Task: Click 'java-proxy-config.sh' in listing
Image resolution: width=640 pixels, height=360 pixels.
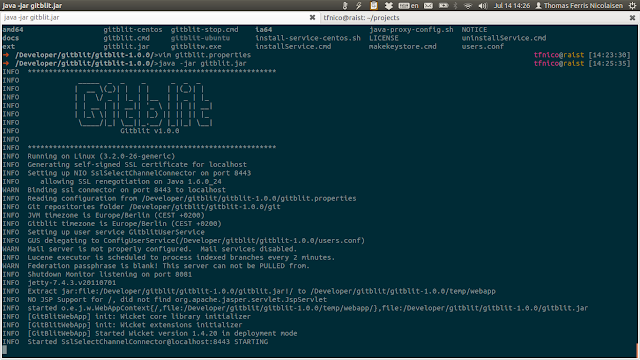Action: pos(411,29)
